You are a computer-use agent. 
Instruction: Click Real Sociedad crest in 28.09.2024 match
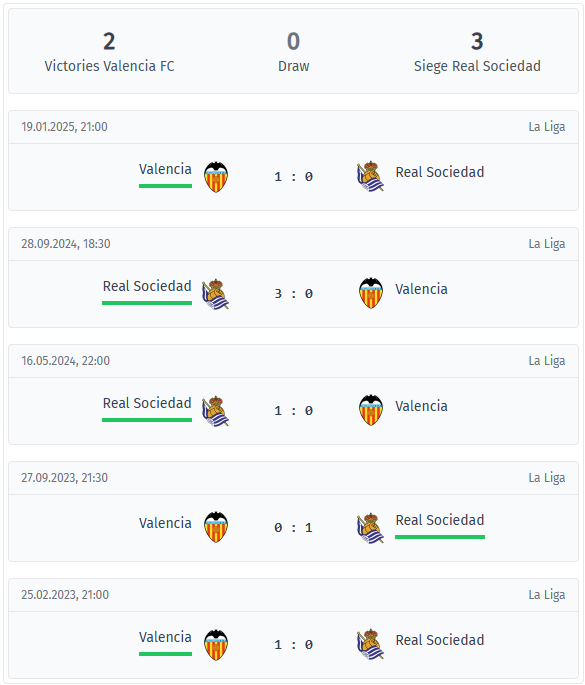pyautogui.click(x=215, y=294)
